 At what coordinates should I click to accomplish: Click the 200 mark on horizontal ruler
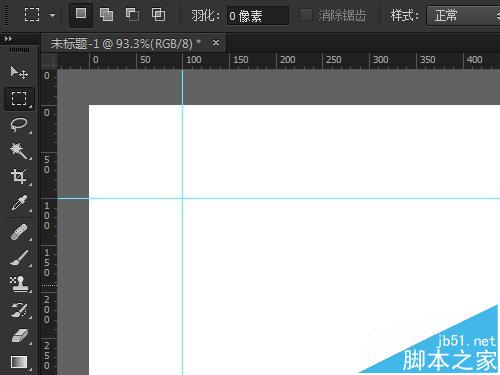287,60
